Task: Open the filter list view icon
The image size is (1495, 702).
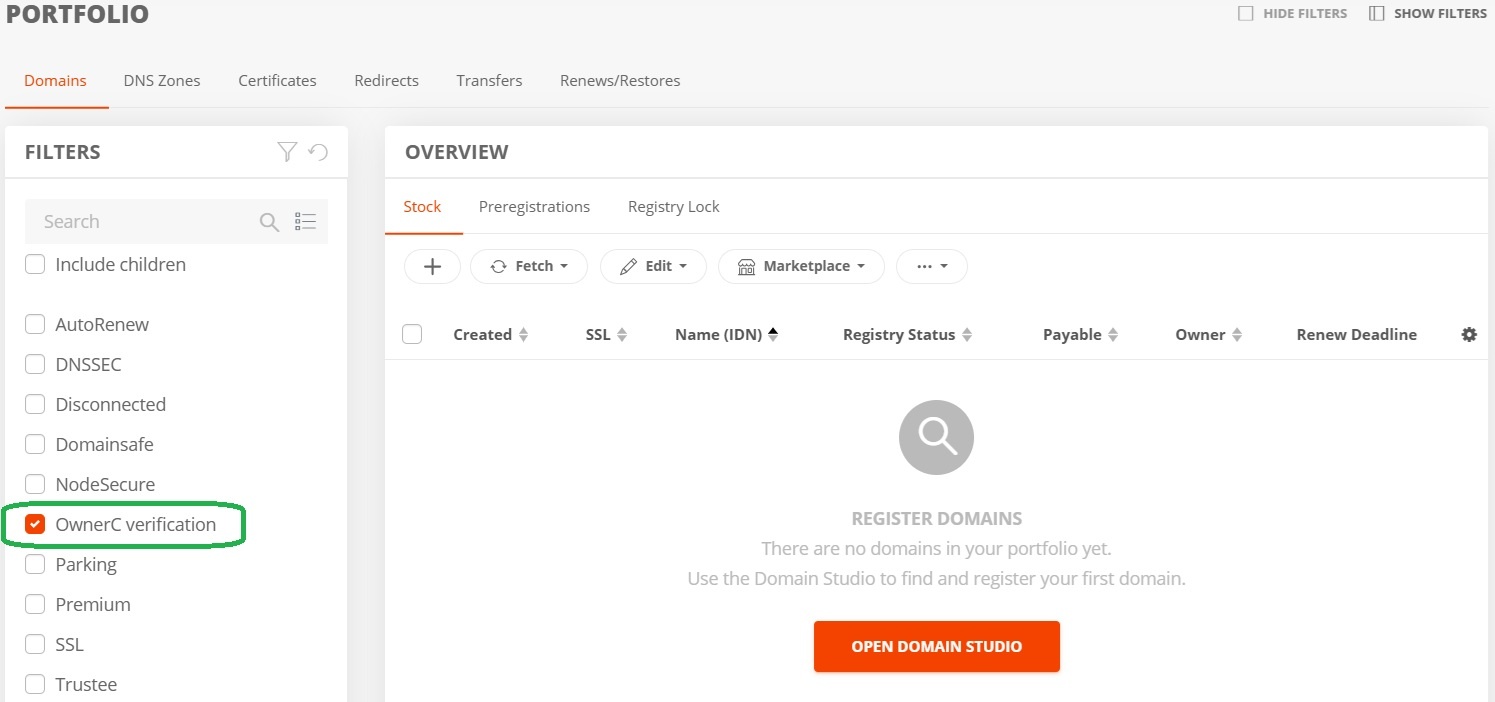Action: click(305, 222)
